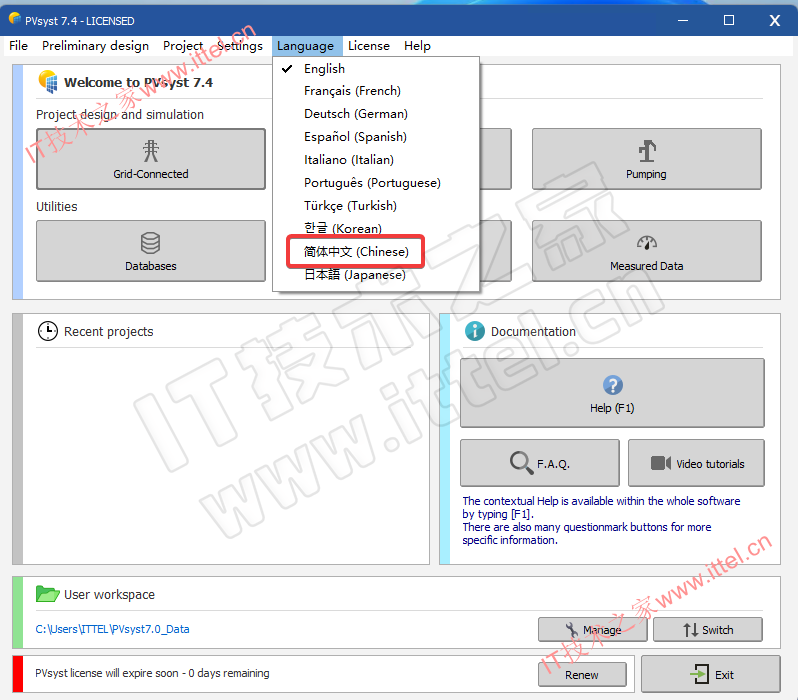This screenshot has height=700, width=798.
Task: Click the Manage wrench icon
Action: click(x=572, y=630)
